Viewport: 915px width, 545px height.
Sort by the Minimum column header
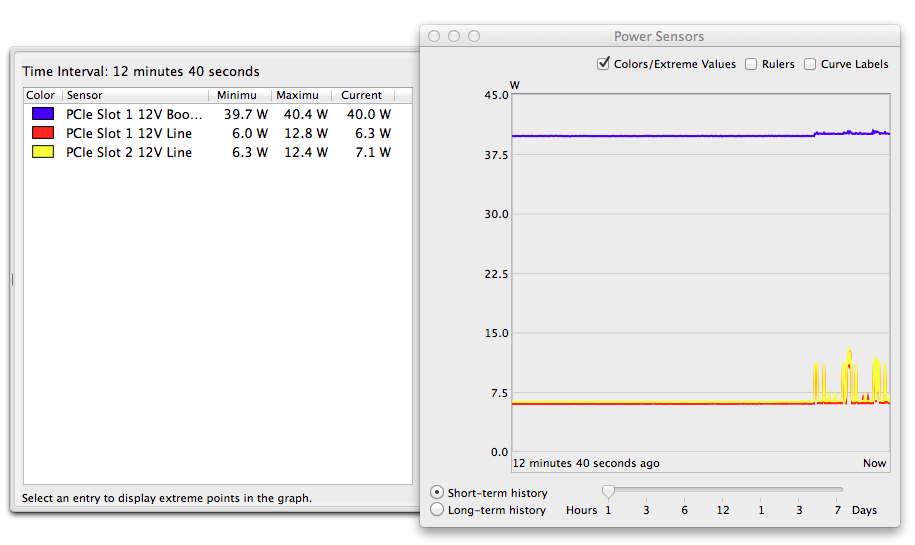coord(240,95)
